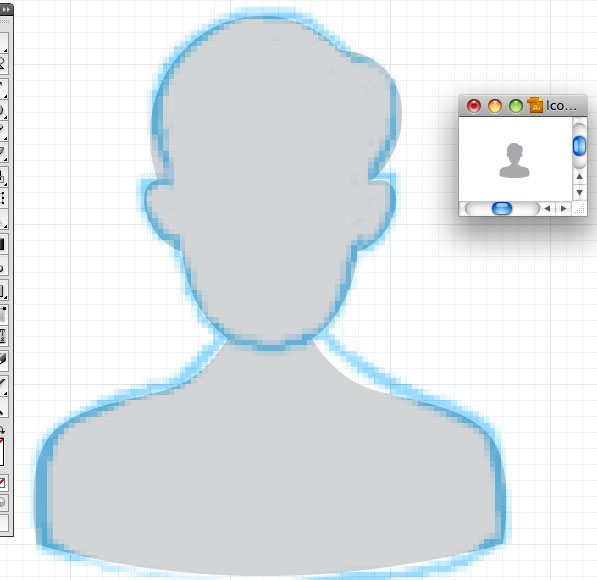Click the green zoom button of preview window
597x580 pixels.
(516, 106)
